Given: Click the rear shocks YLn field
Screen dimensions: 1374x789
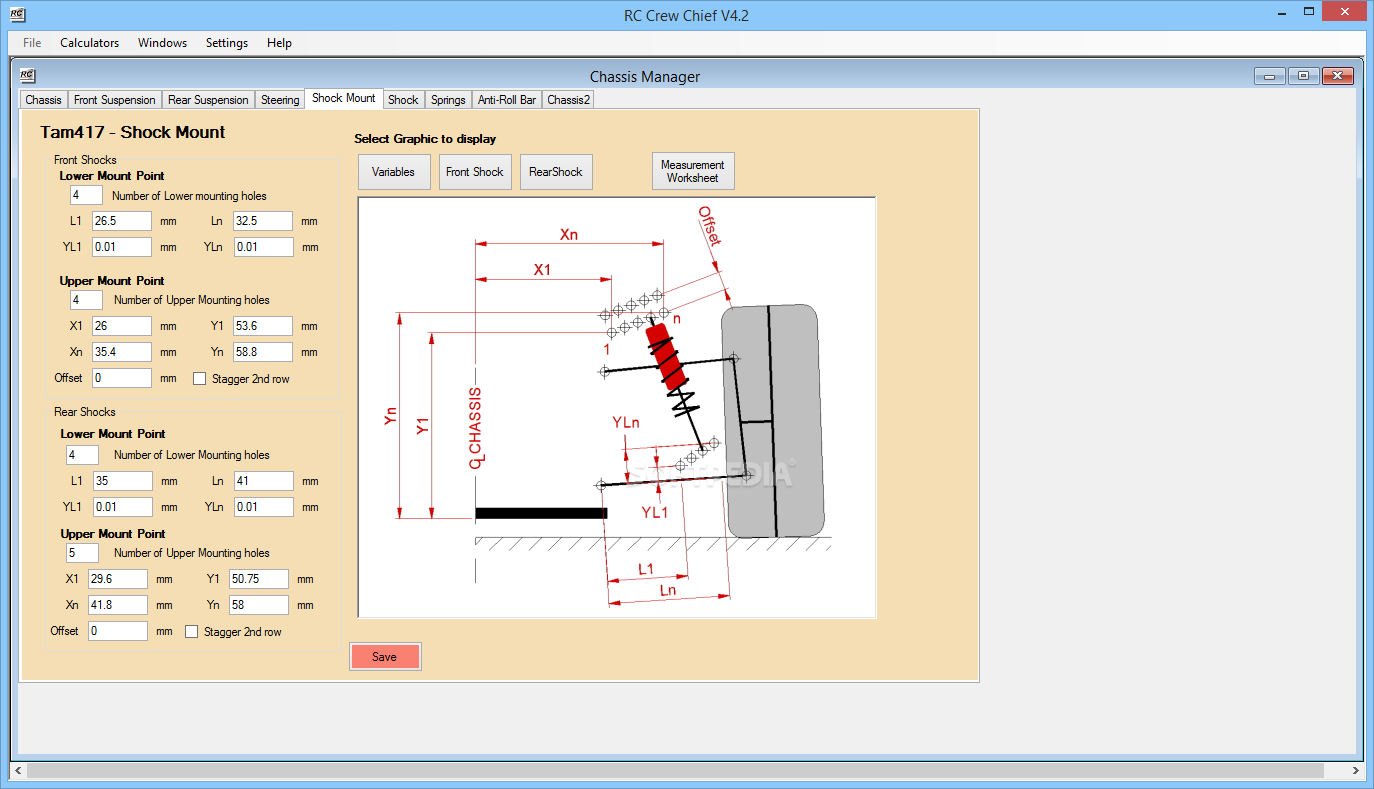Looking at the screenshot, I should point(264,507).
